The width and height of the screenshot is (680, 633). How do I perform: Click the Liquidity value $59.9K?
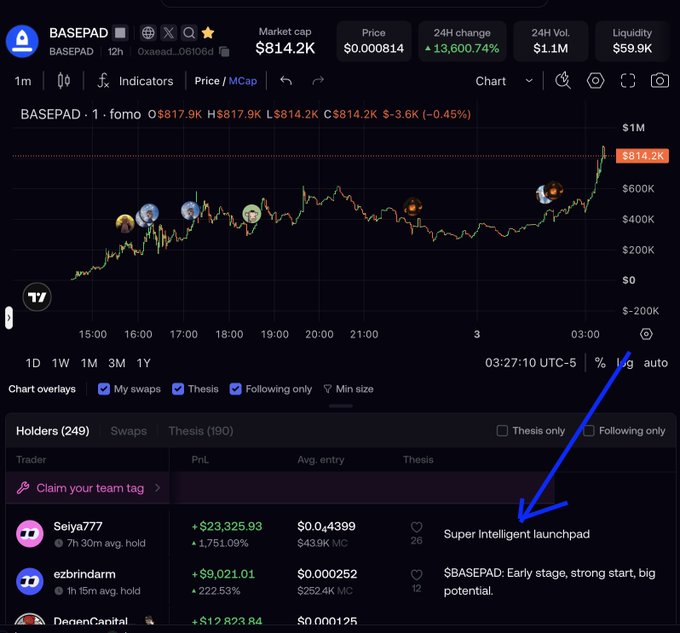point(632,48)
